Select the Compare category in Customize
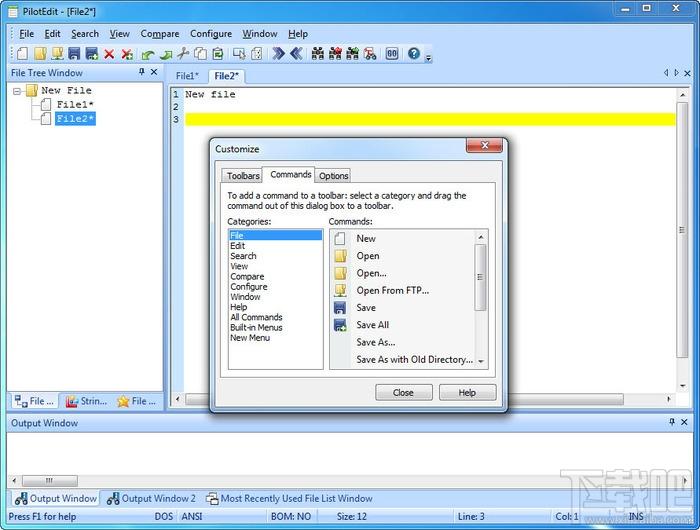This screenshot has height=530, width=700. [x=275, y=276]
